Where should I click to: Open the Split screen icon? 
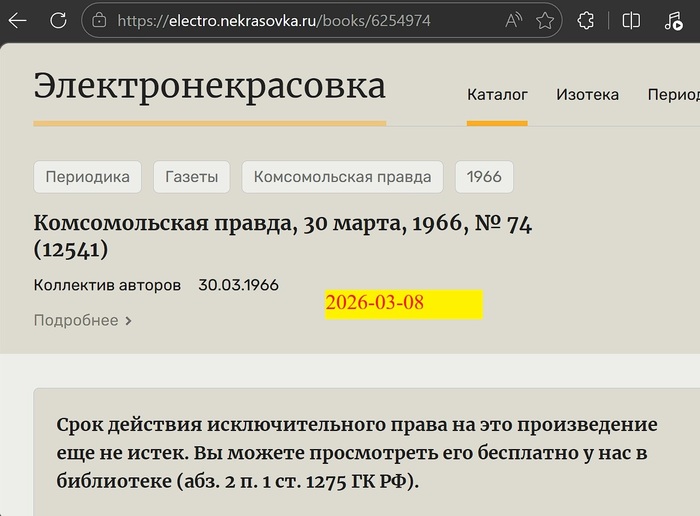631,20
